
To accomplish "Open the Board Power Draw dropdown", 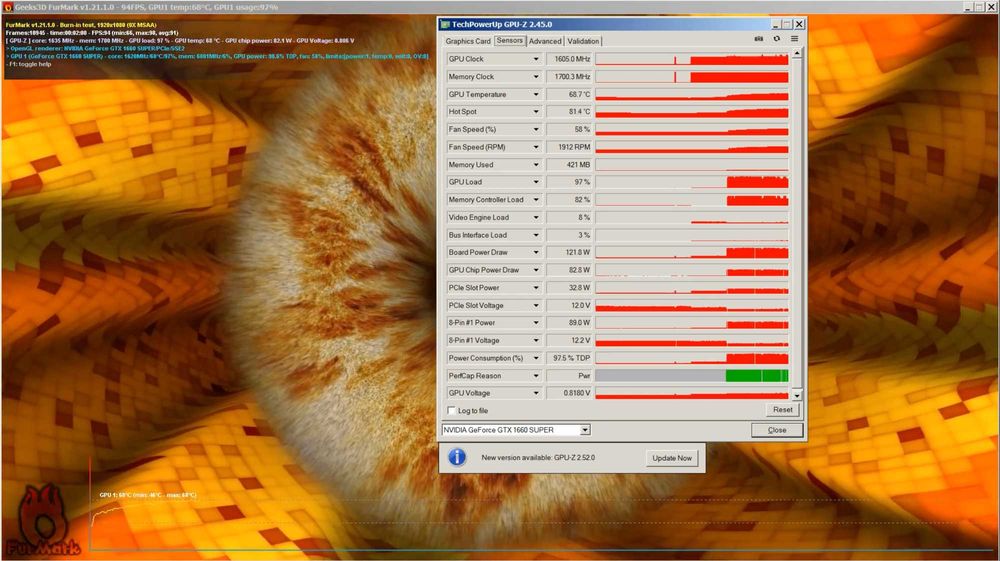I will (536, 252).
